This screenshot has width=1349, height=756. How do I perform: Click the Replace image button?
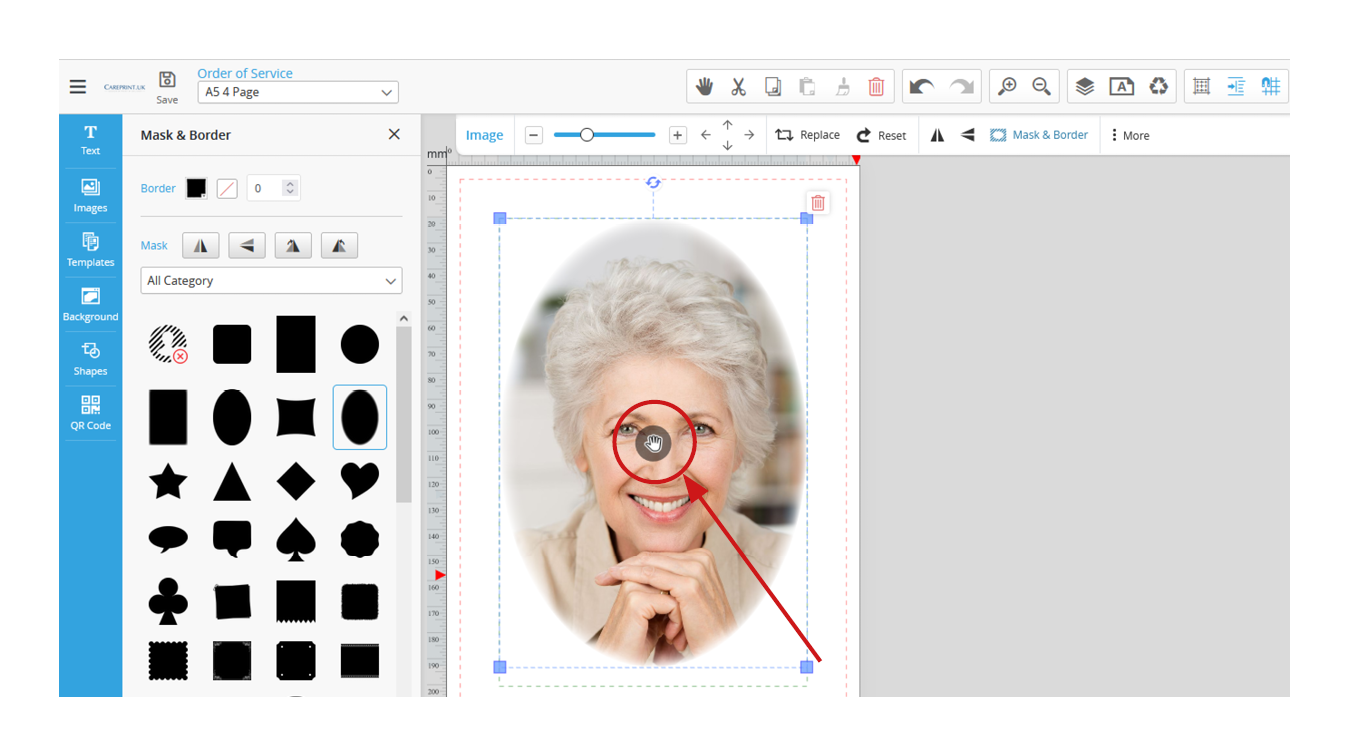pyautogui.click(x=808, y=135)
